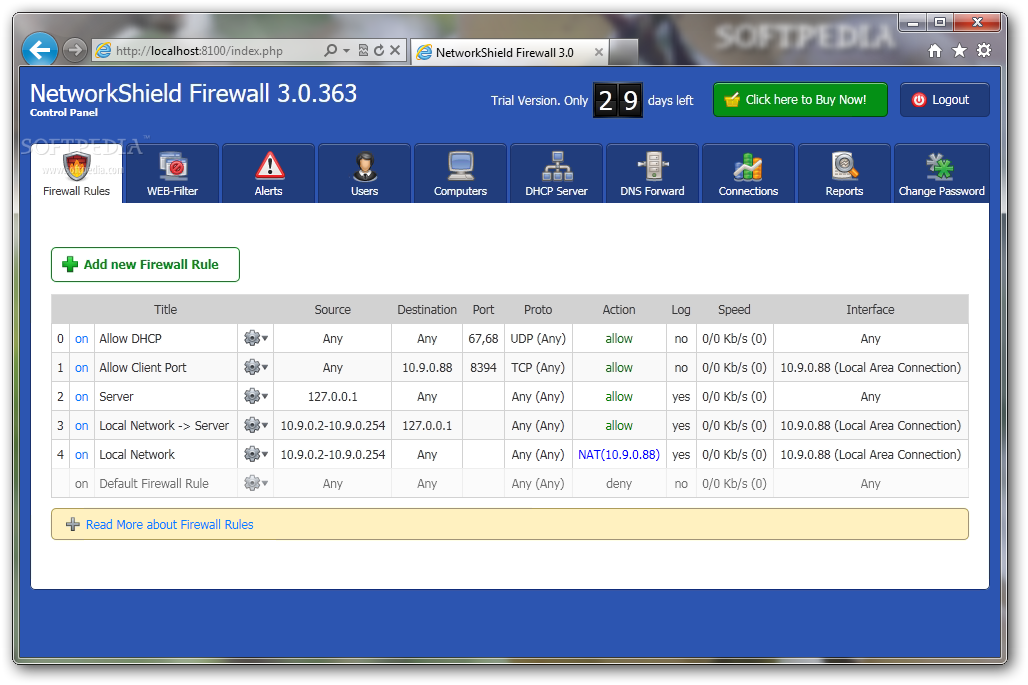Toggle on switch for Local Network -> Server
The image size is (1028, 685).
(81, 425)
